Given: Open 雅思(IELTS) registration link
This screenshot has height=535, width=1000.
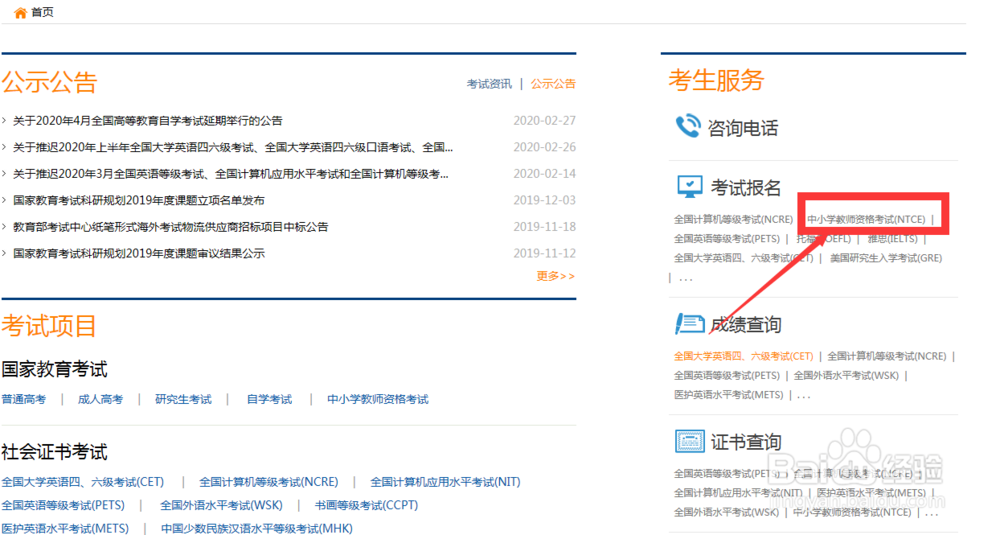Looking at the screenshot, I should tap(892, 238).
